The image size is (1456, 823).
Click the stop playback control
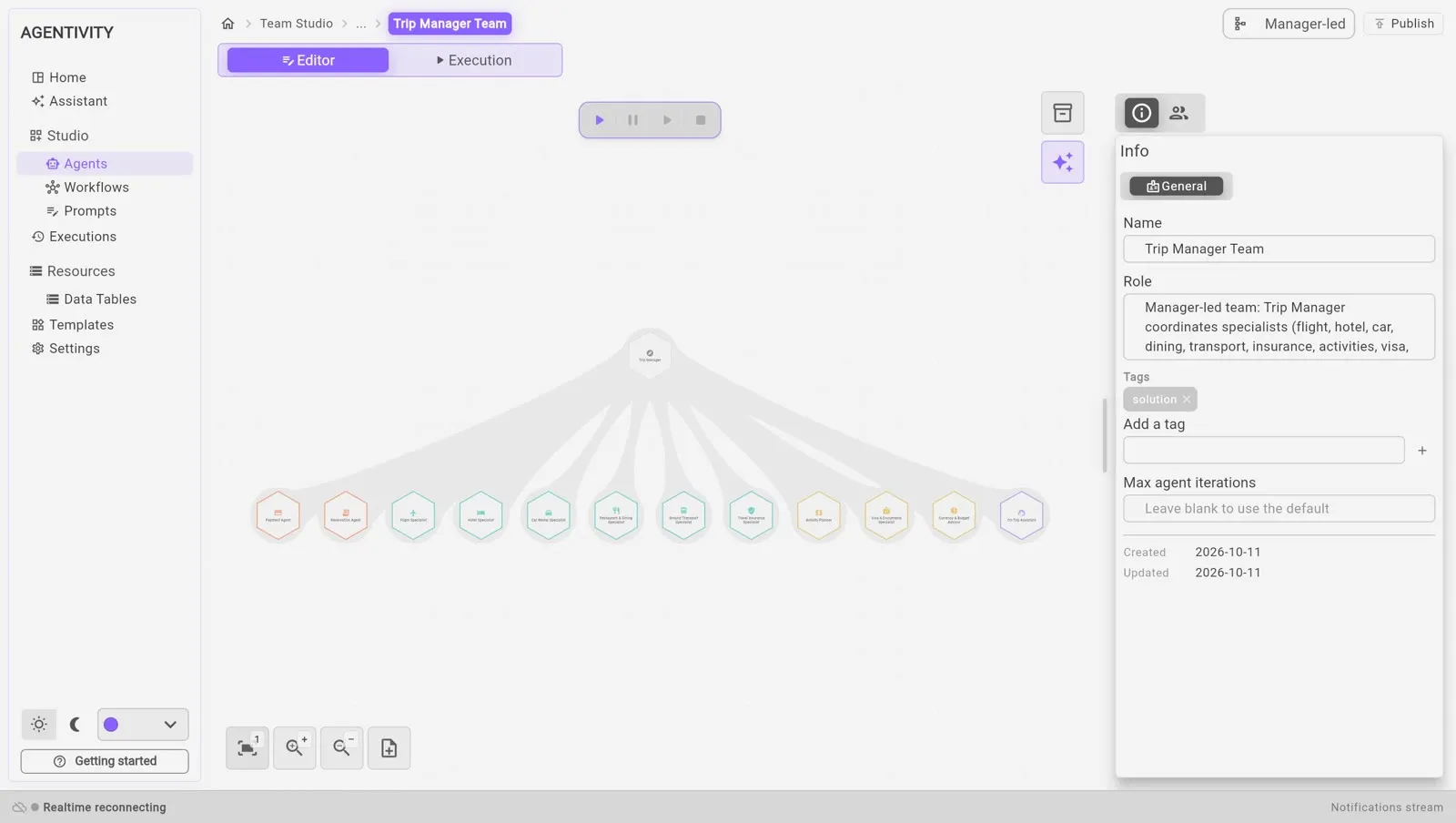coord(701,120)
